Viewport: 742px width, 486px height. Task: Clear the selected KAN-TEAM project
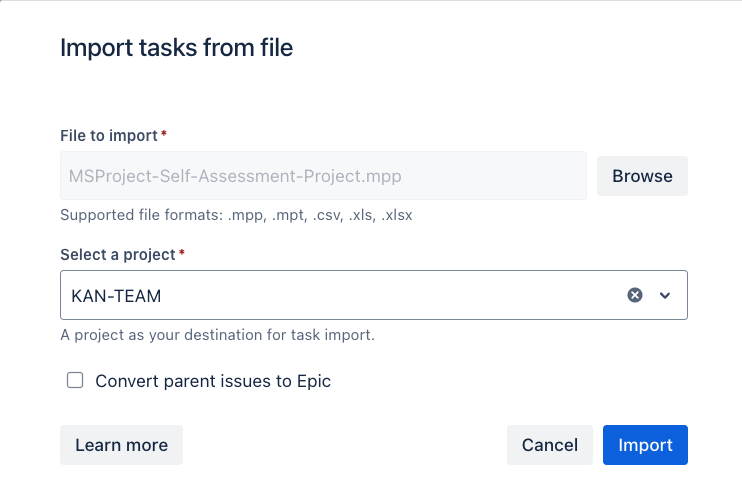pyautogui.click(x=635, y=295)
